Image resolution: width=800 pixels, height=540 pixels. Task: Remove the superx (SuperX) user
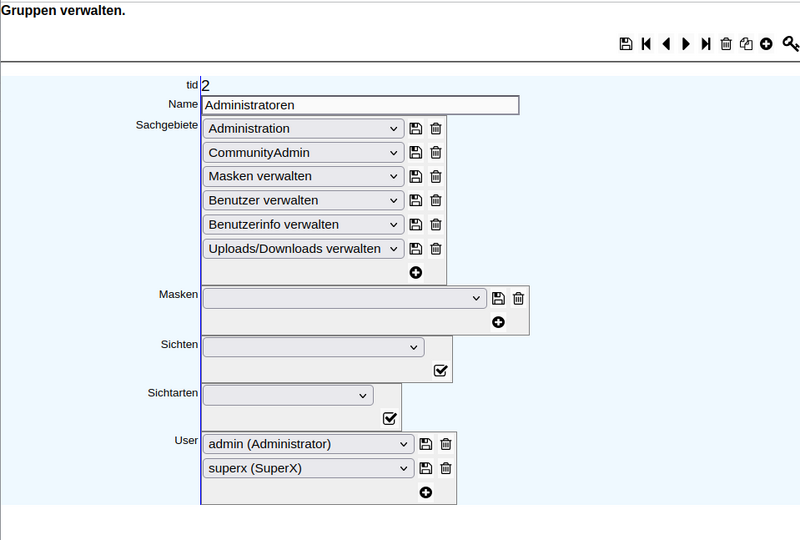(446, 468)
